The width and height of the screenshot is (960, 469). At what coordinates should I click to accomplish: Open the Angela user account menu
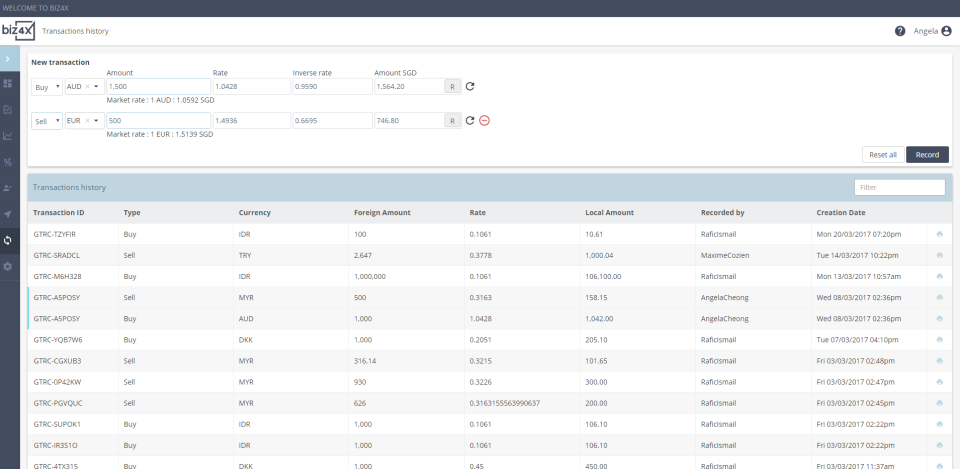pyautogui.click(x=932, y=31)
